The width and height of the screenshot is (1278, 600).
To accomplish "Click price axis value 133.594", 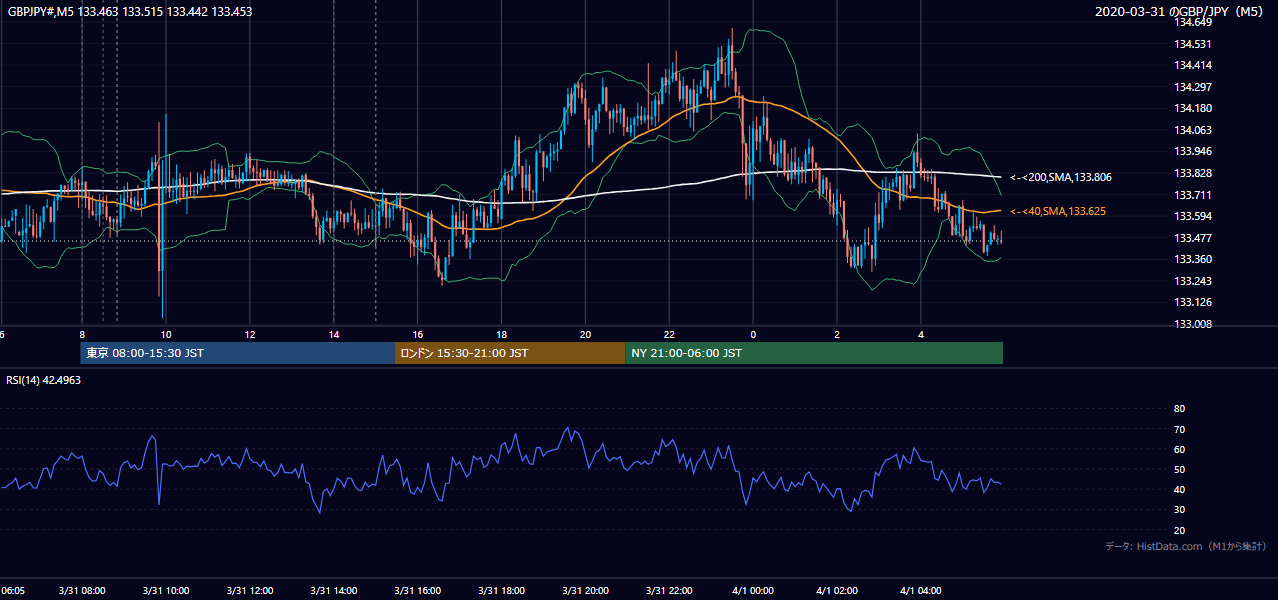I will point(1192,216).
